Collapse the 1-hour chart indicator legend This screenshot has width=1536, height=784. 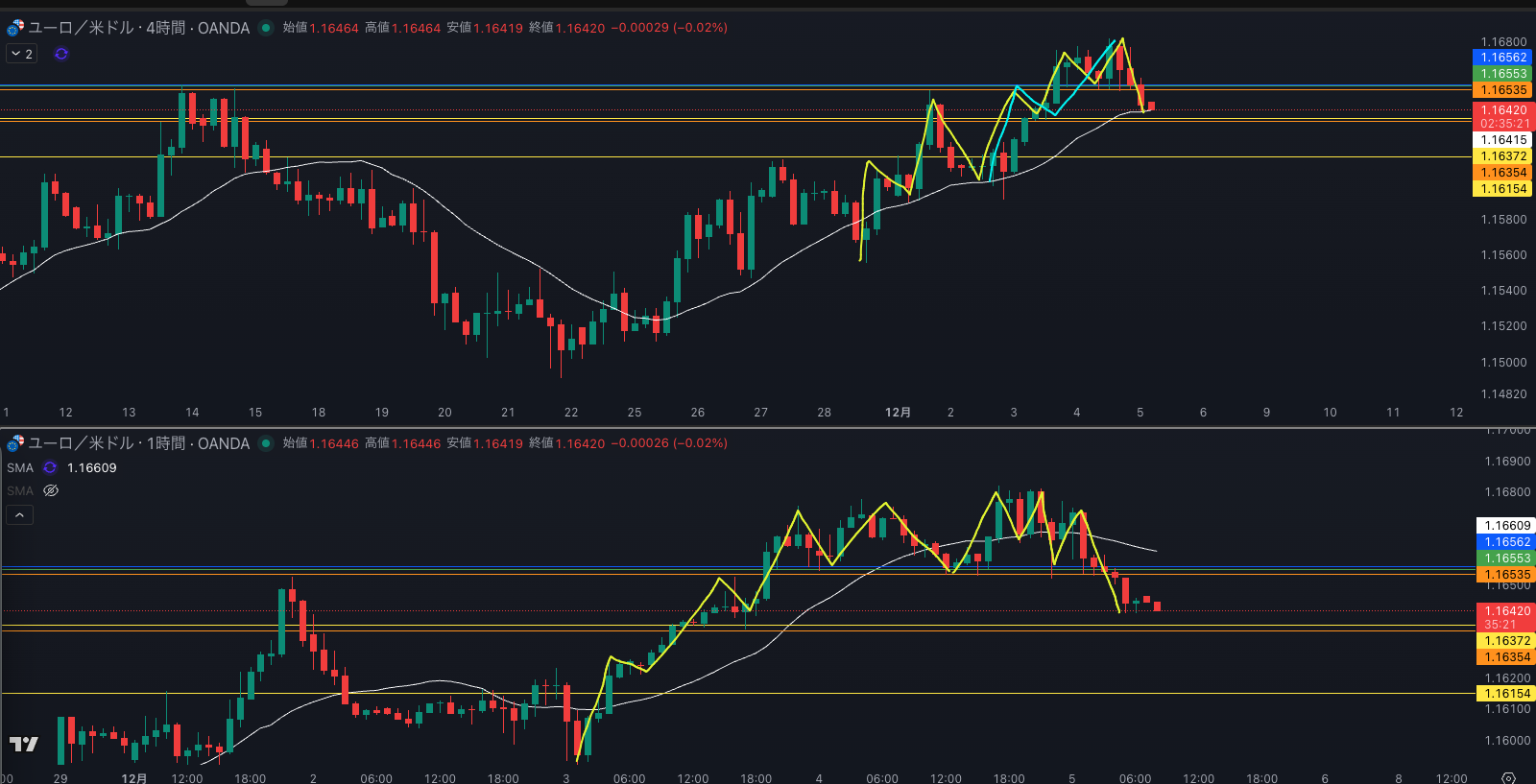(x=20, y=515)
